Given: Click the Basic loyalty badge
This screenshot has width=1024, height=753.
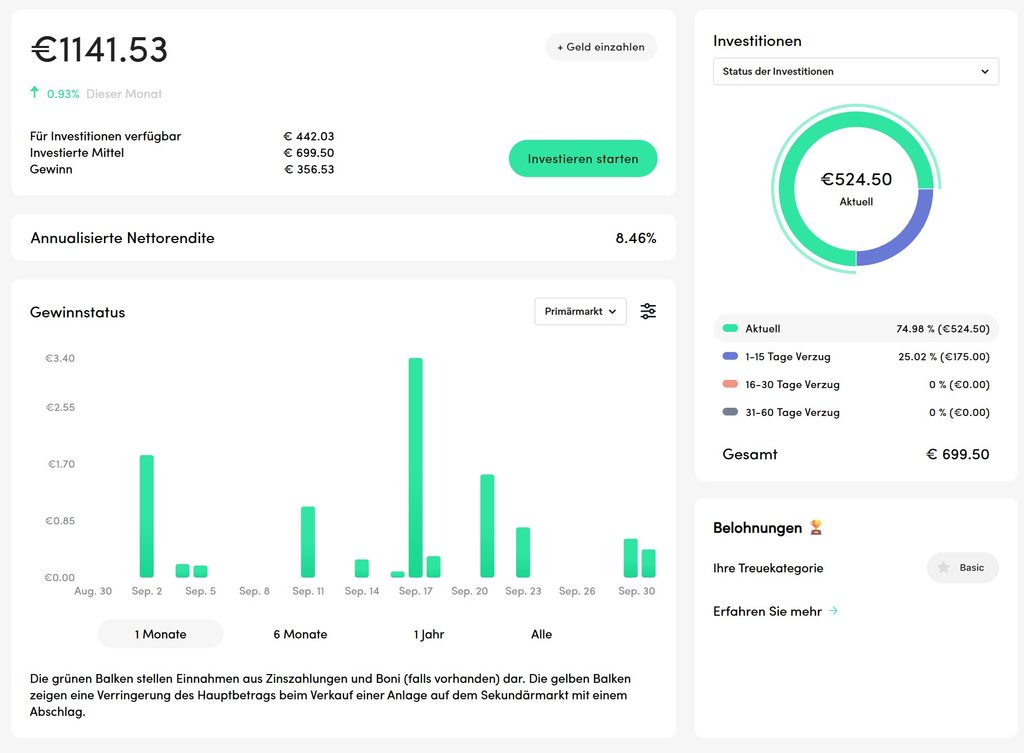Looking at the screenshot, I should coord(963,568).
